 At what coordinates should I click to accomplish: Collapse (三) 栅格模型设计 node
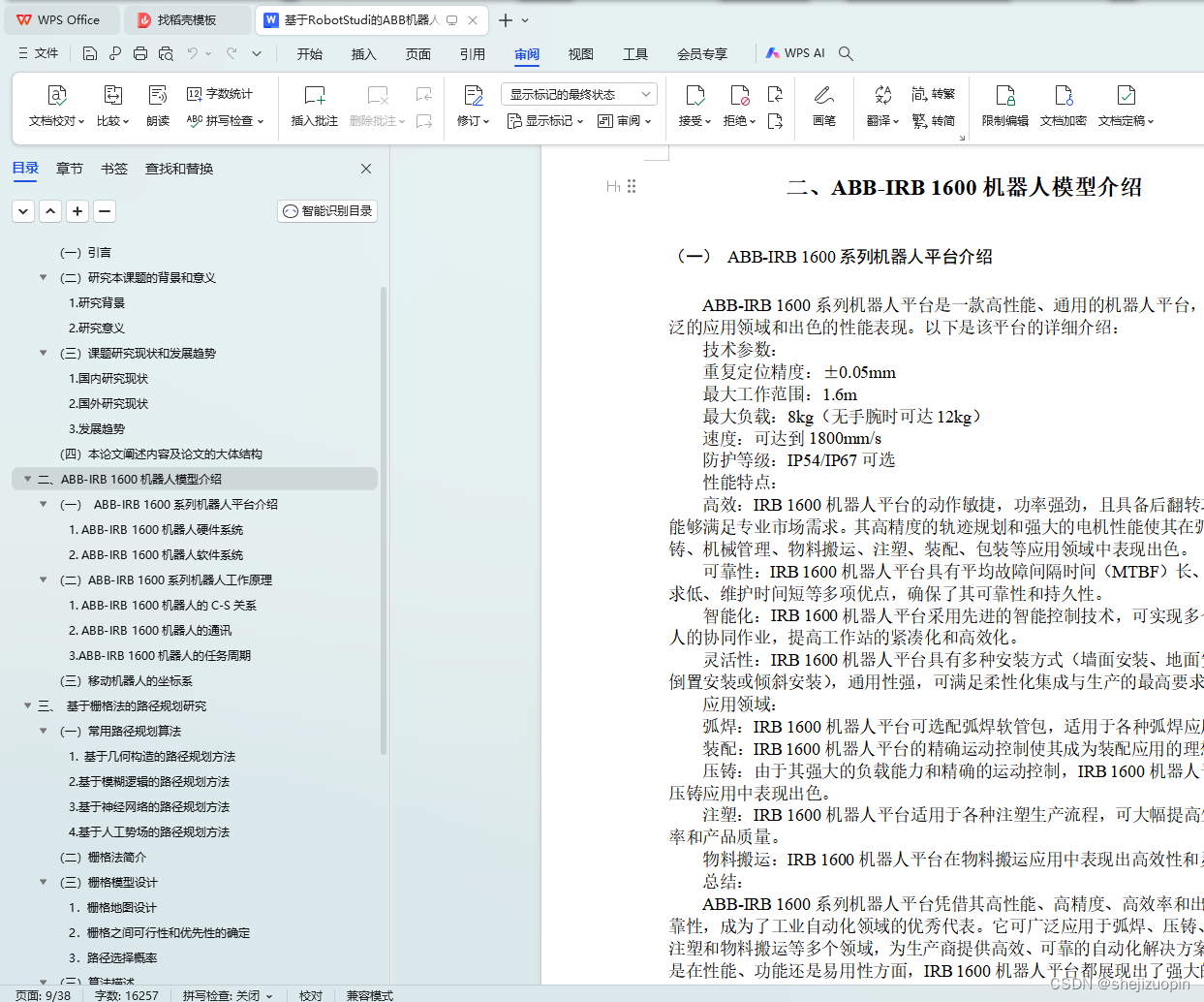(43, 882)
